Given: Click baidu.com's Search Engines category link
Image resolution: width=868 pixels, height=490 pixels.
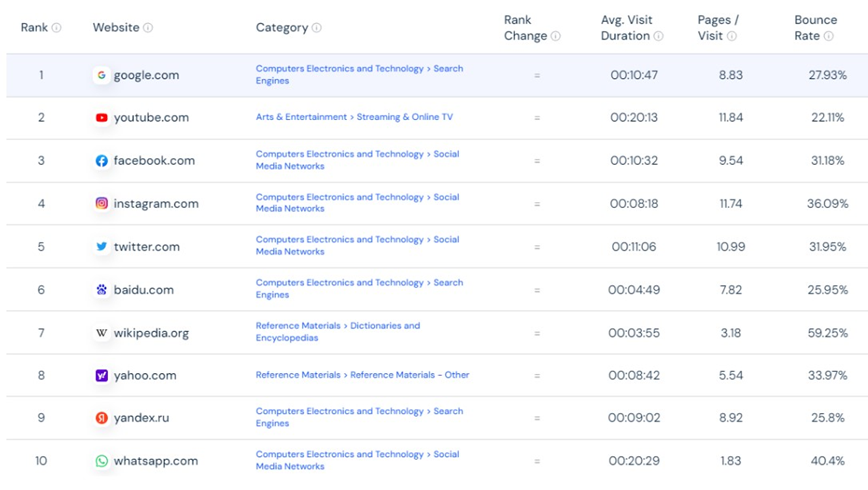Looking at the screenshot, I should click(359, 288).
